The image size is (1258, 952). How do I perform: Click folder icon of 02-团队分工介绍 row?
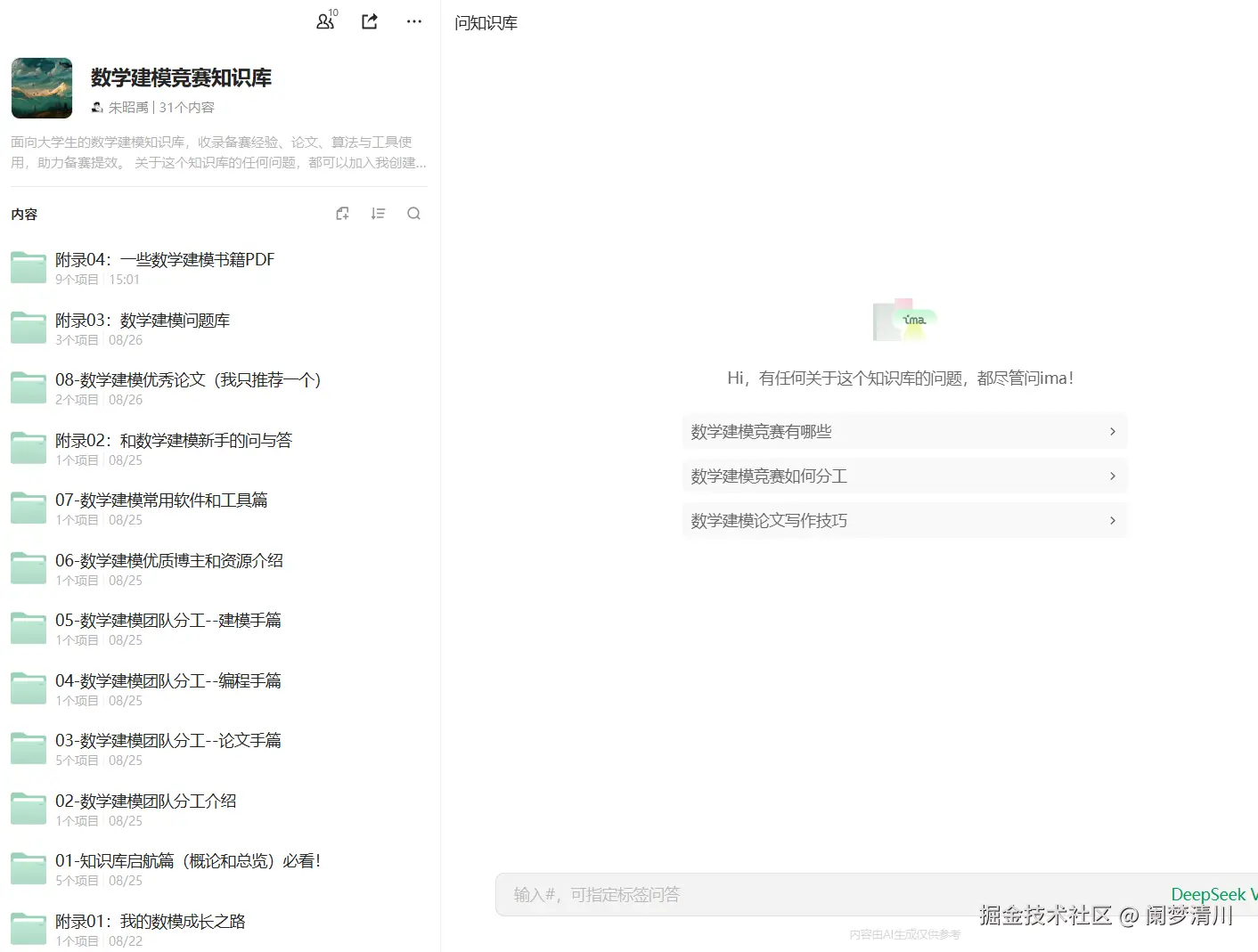29,809
